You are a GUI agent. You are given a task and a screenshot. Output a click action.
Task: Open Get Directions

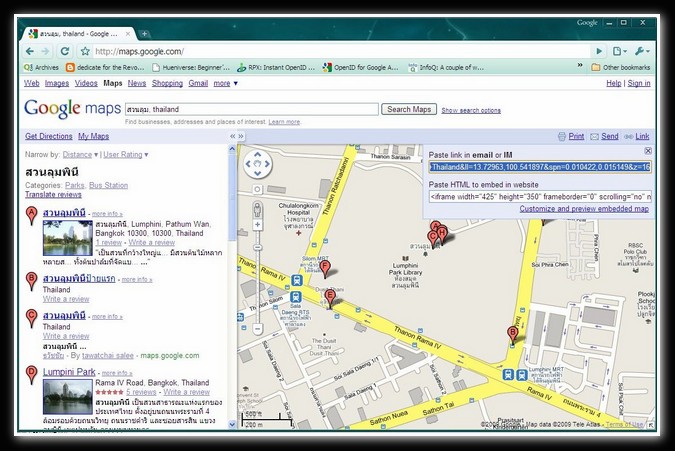(x=49, y=136)
